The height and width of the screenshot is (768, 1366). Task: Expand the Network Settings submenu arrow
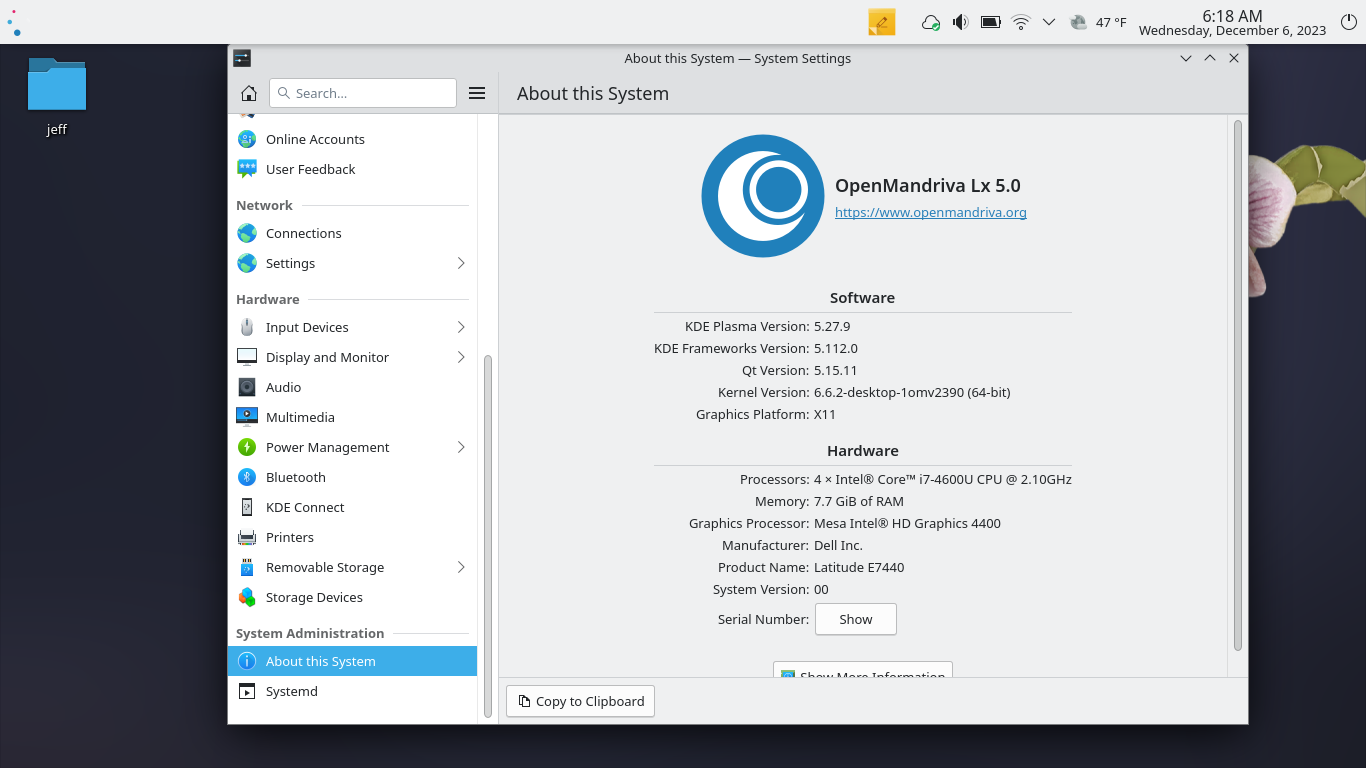pyautogui.click(x=461, y=263)
